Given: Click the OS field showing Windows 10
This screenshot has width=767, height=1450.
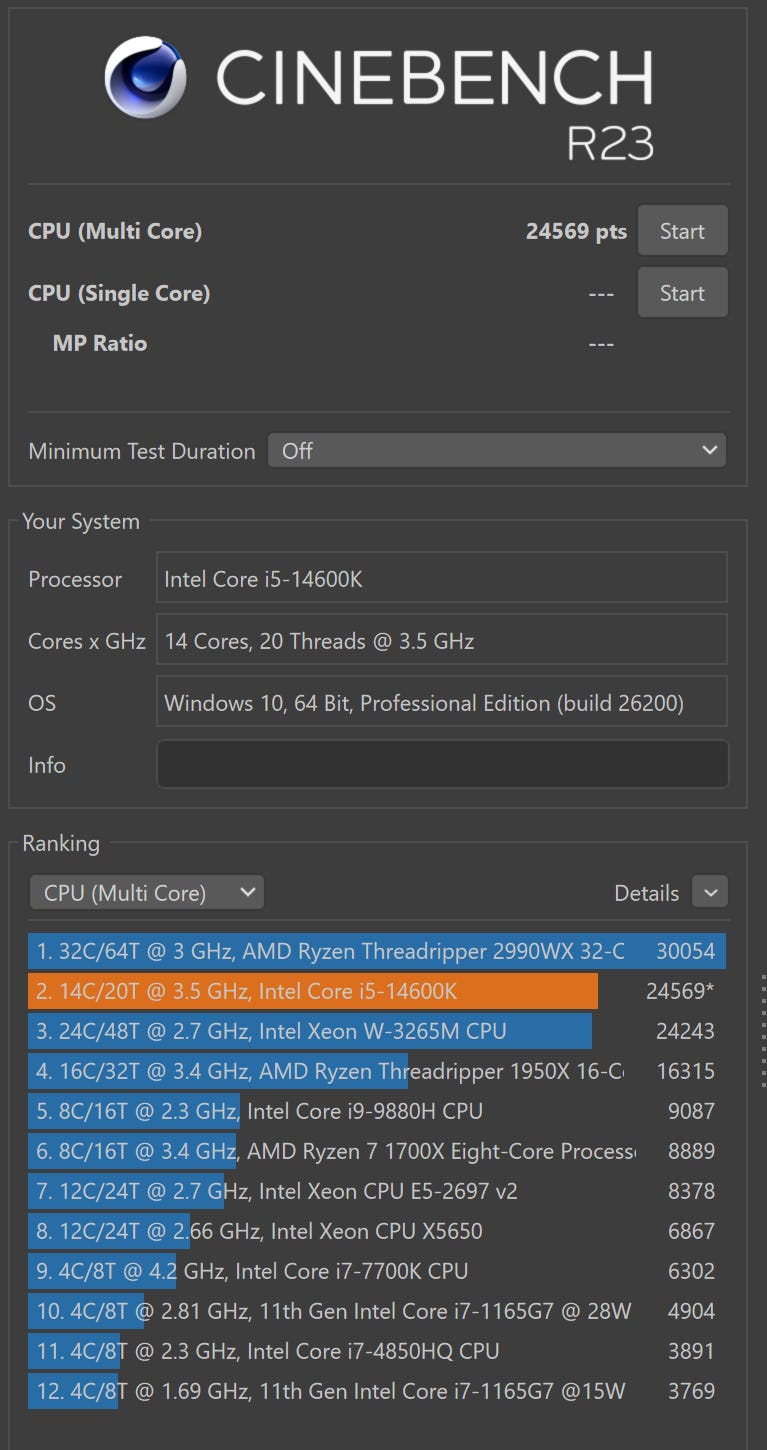Looking at the screenshot, I should 442,703.
